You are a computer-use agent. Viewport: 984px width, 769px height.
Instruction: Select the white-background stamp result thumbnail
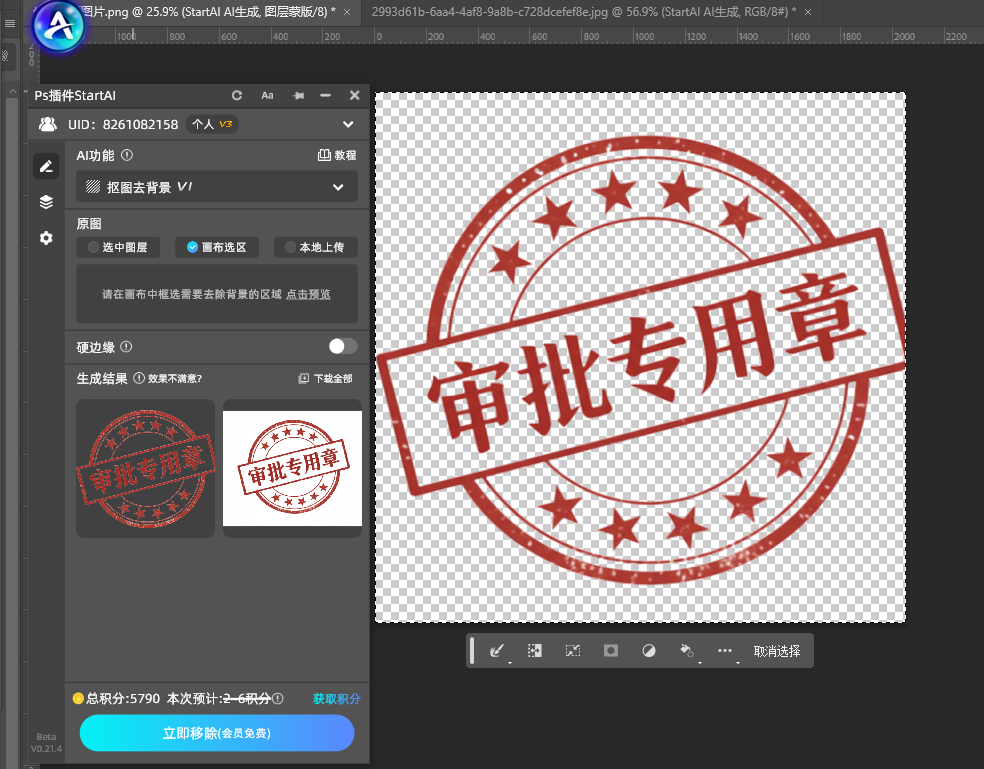[292, 468]
